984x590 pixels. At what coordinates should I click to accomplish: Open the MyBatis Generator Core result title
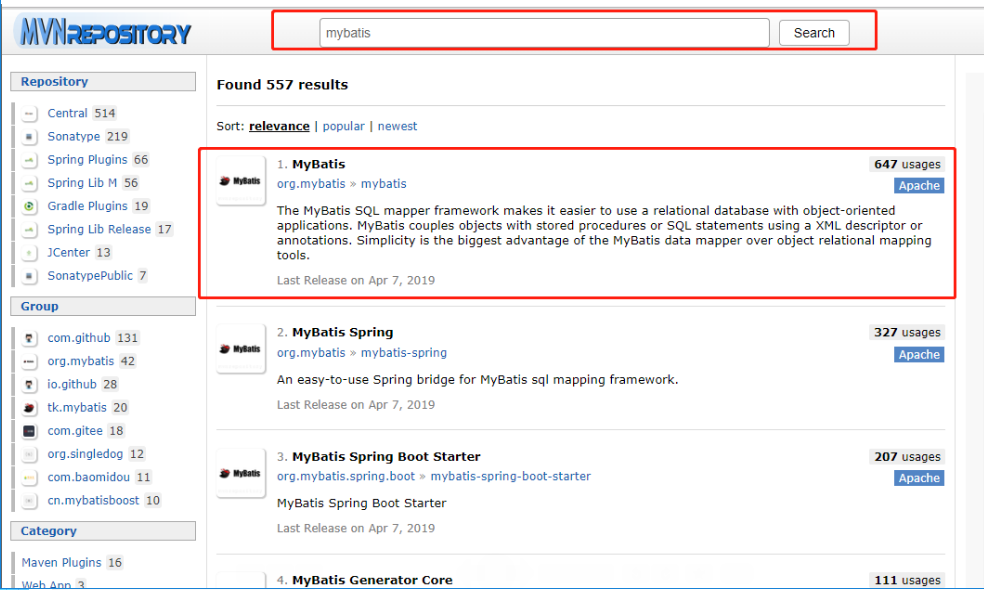pos(372,581)
